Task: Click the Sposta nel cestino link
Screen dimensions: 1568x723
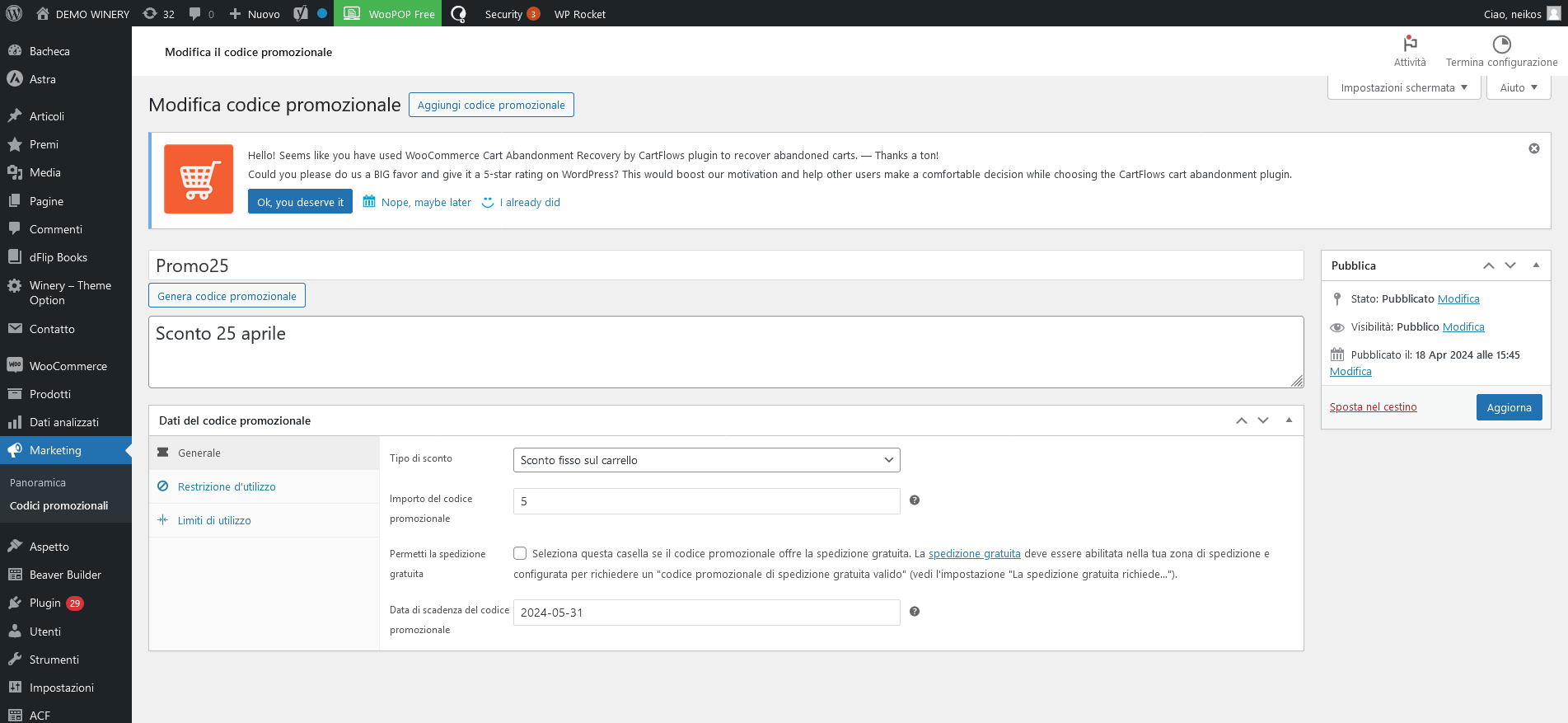Action: (x=1373, y=407)
